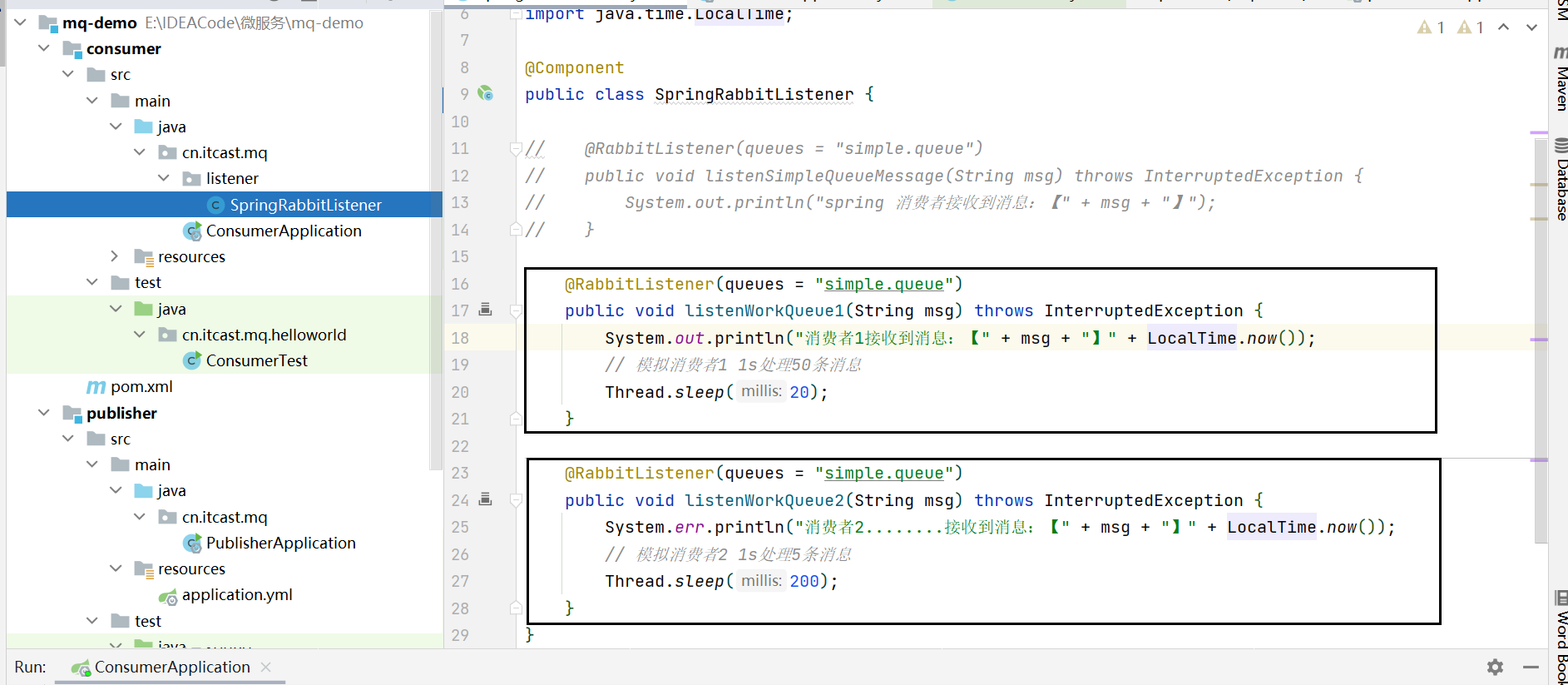Image resolution: width=1568 pixels, height=685 pixels.
Task: Open Run tool window settings gear
Action: 1495,667
